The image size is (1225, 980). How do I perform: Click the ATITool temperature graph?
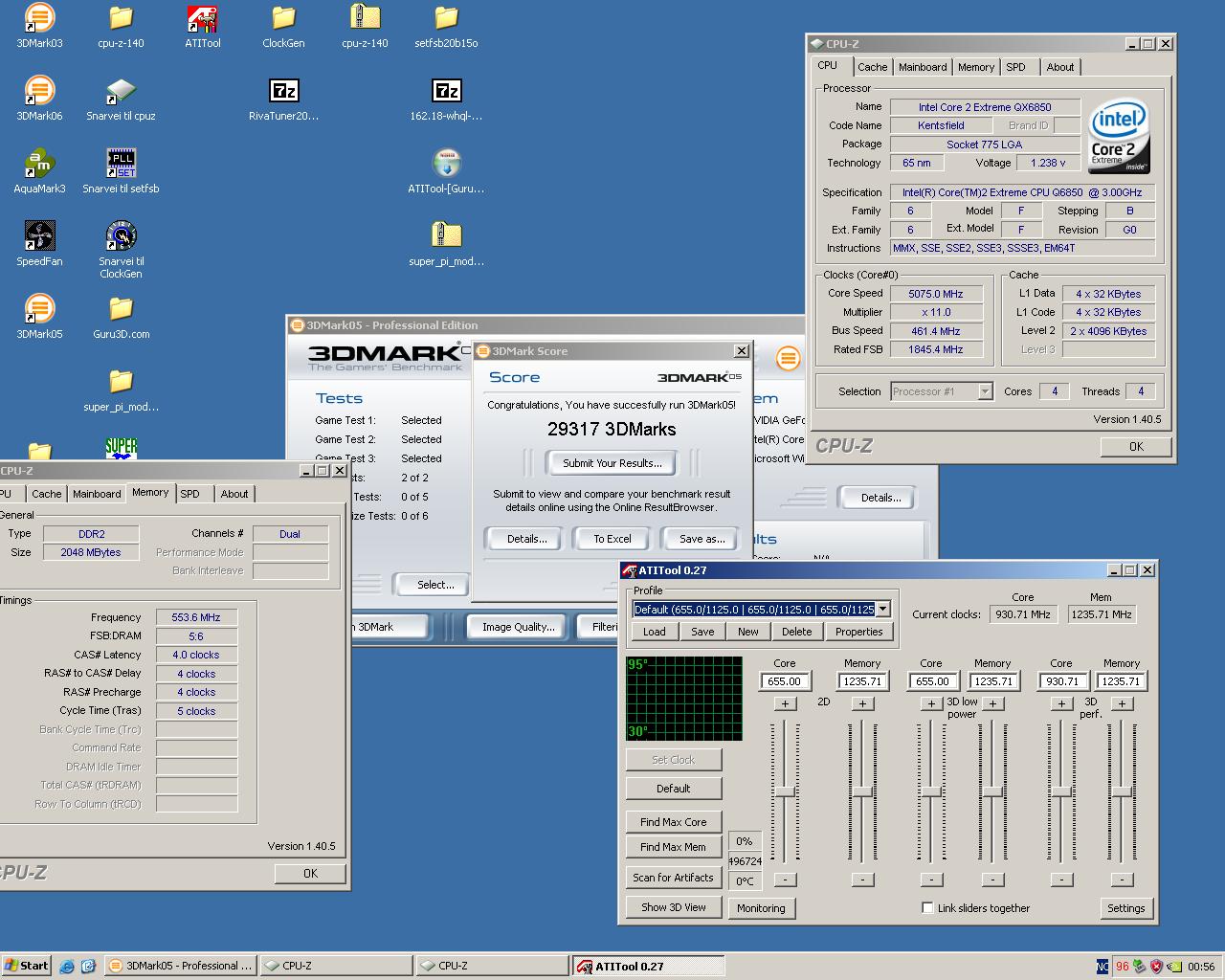684,699
